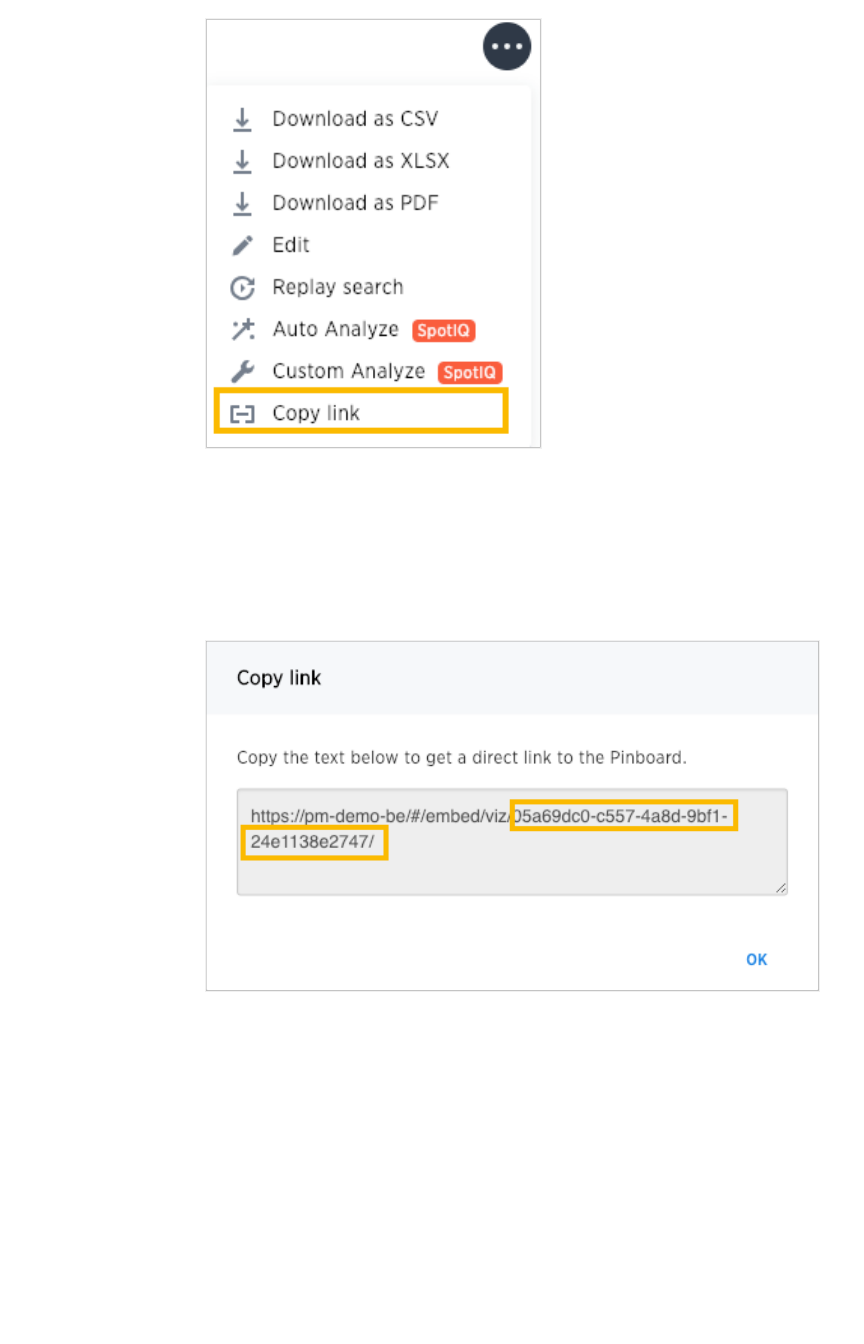Click the download arrow icon beside CSV
Image resolution: width=864 pixels, height=1344 pixels.
(242, 119)
